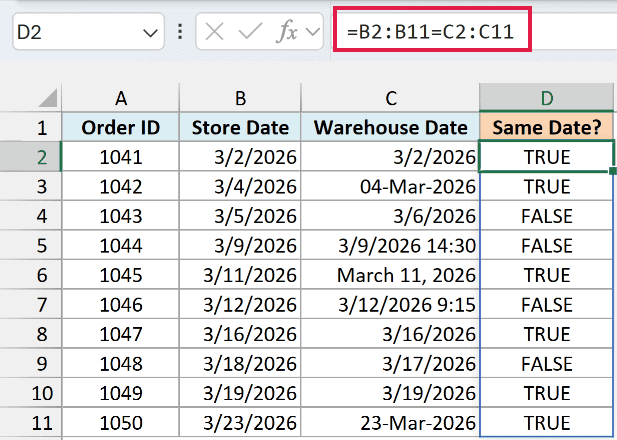Click Warehouse Date cell 3/12/2026 9:15
Viewport: 617px width, 440px height.
click(x=390, y=304)
